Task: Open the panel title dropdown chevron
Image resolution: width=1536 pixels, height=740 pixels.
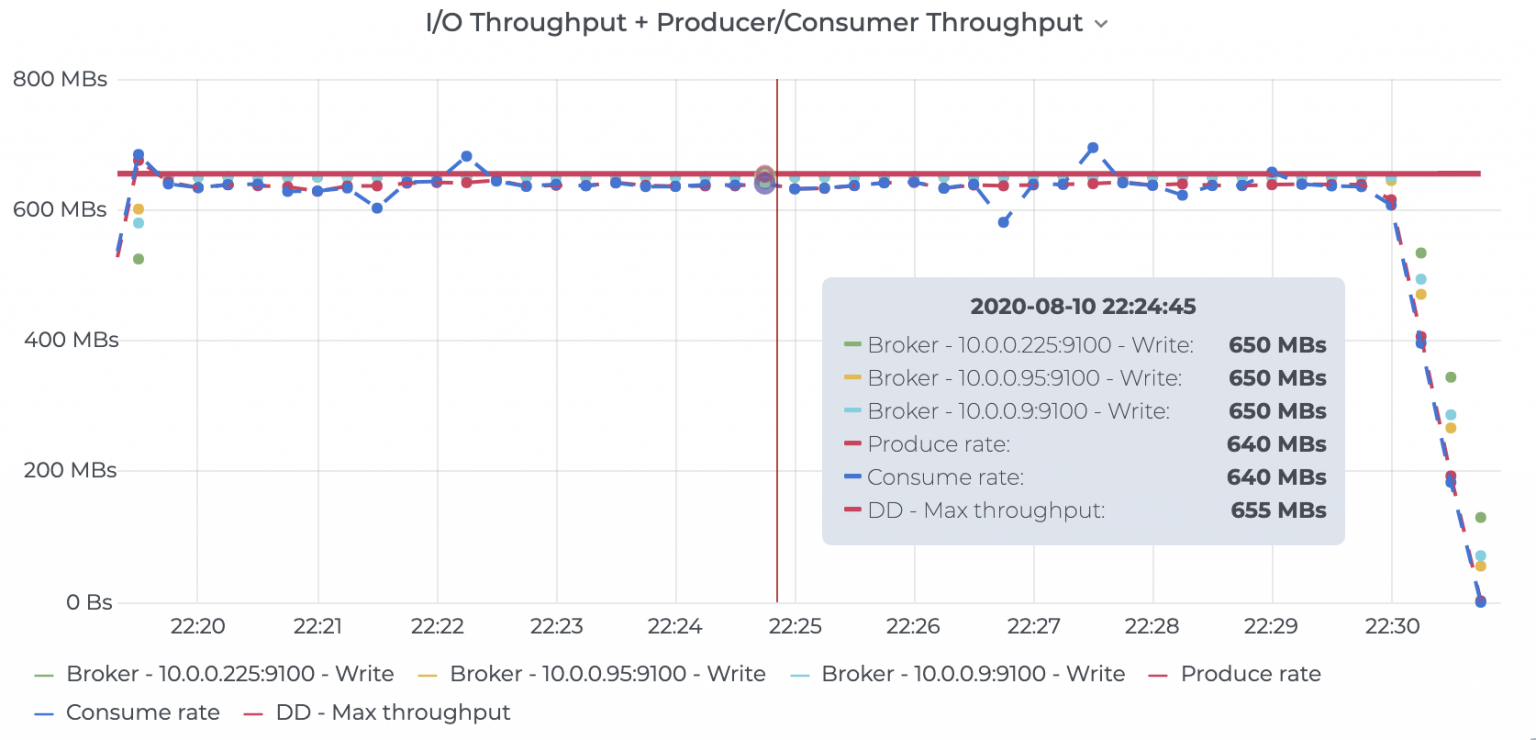Action: 1101,25
